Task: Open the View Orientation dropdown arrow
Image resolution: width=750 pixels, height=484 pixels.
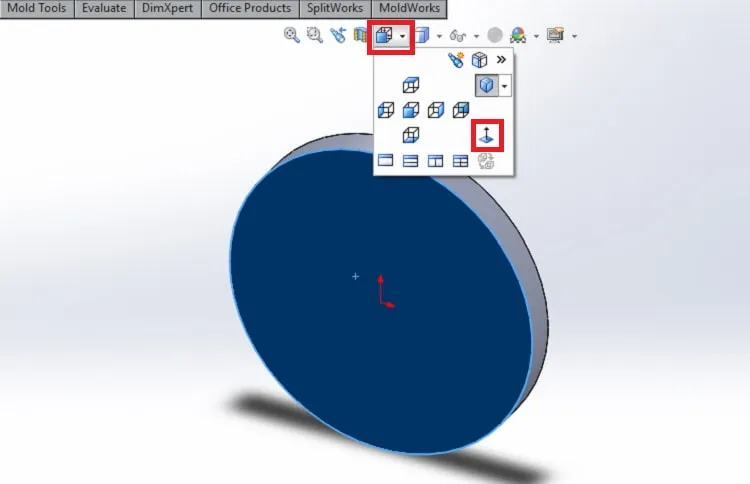Action: (x=403, y=36)
